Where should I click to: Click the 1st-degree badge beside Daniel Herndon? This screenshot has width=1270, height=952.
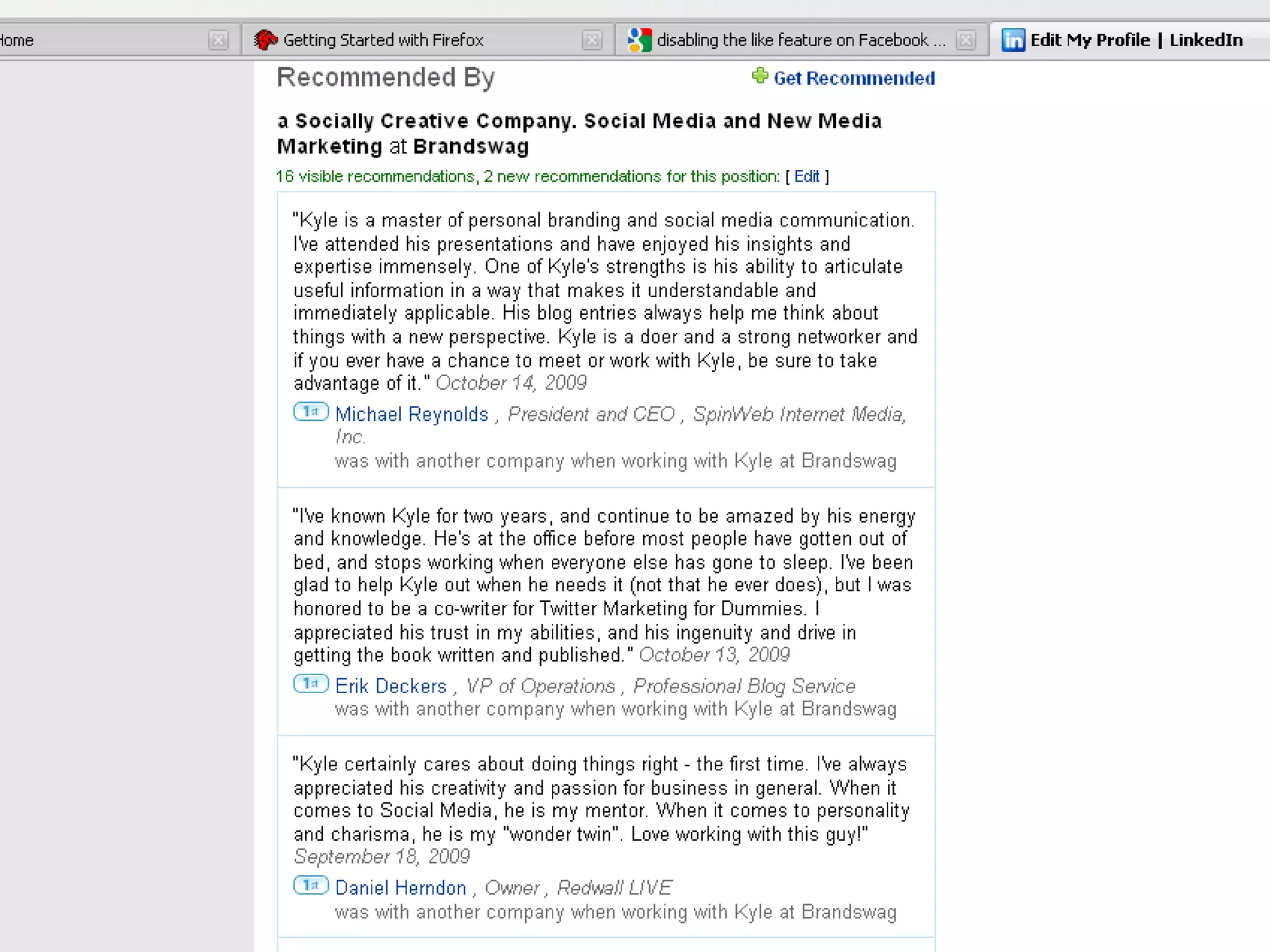[311, 885]
